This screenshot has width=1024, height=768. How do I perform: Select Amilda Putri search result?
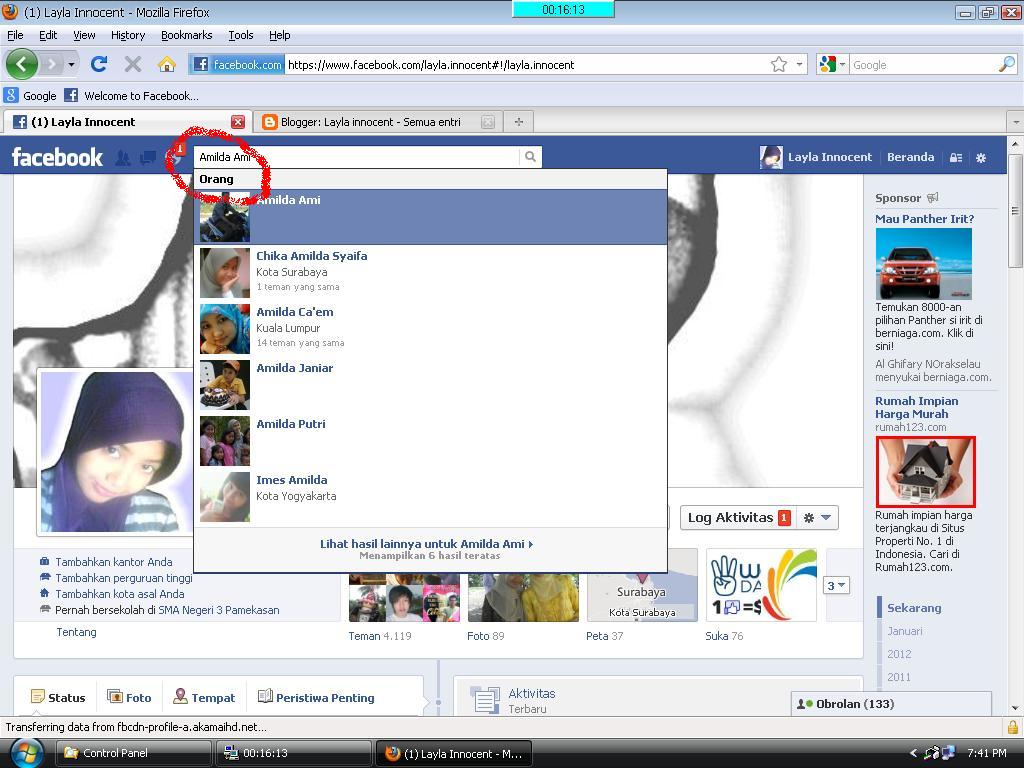(x=431, y=441)
